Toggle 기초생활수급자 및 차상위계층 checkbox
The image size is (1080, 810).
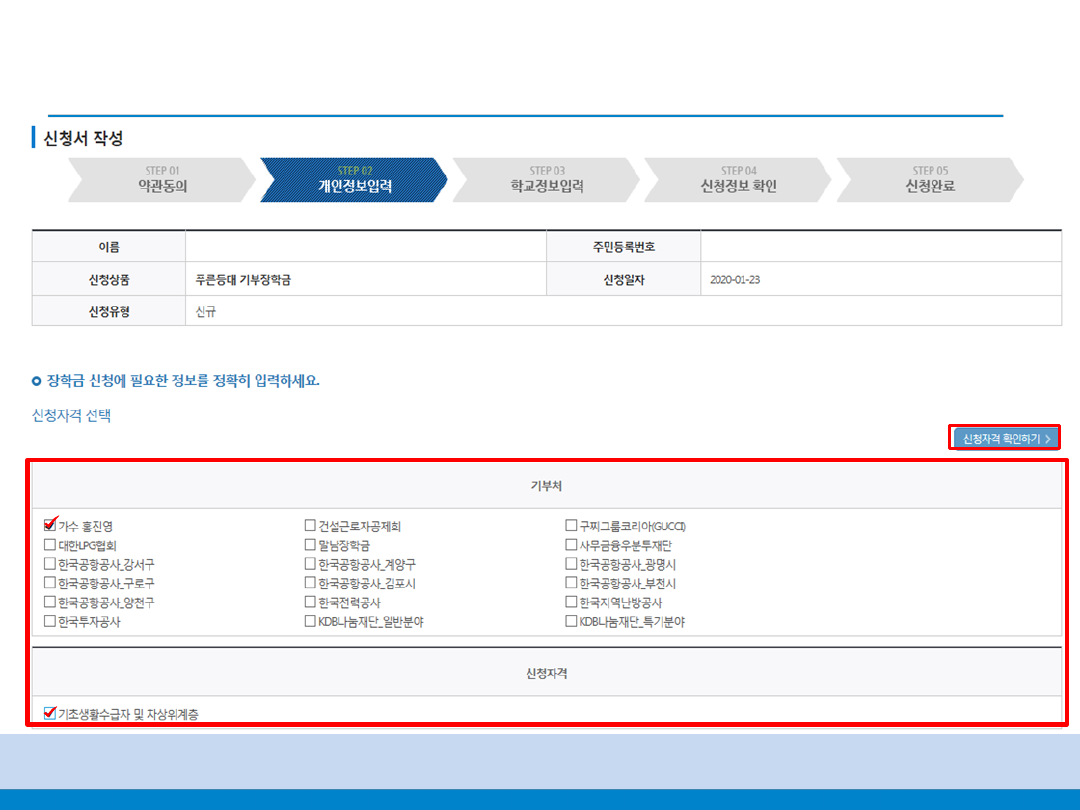[50, 713]
